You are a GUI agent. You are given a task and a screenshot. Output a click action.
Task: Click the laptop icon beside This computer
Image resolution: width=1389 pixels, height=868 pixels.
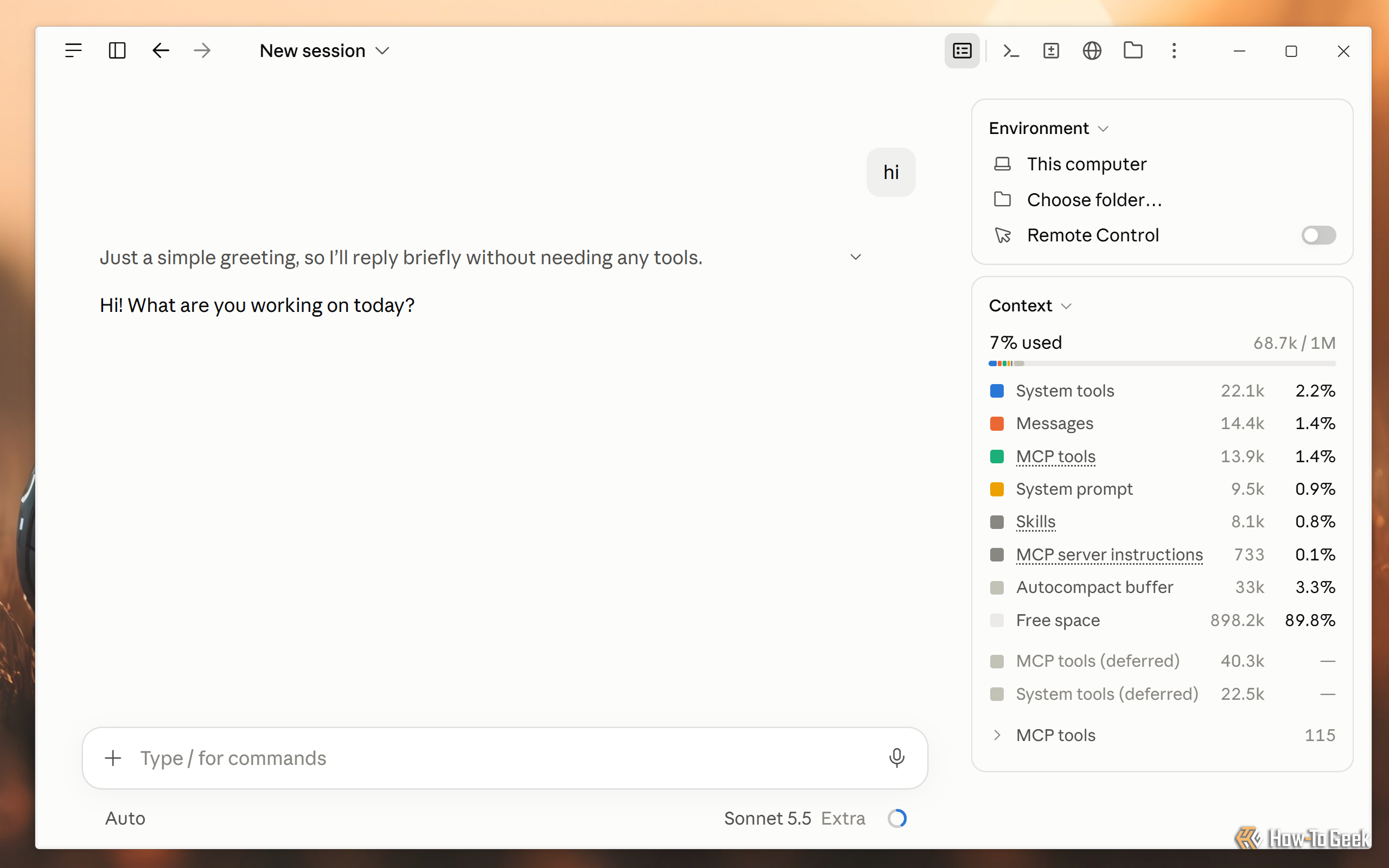click(x=1002, y=164)
